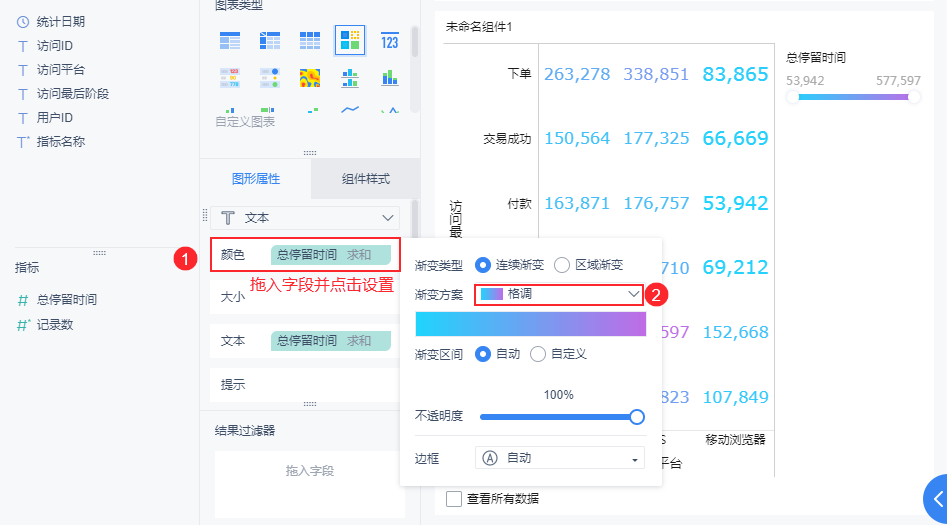Click the gradient color preview bar
The height and width of the screenshot is (525, 947).
pyautogui.click(x=530, y=324)
